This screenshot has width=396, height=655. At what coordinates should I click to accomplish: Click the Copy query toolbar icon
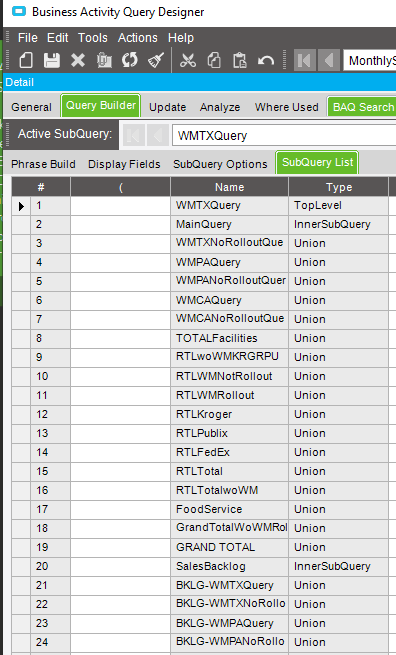(x=104, y=61)
